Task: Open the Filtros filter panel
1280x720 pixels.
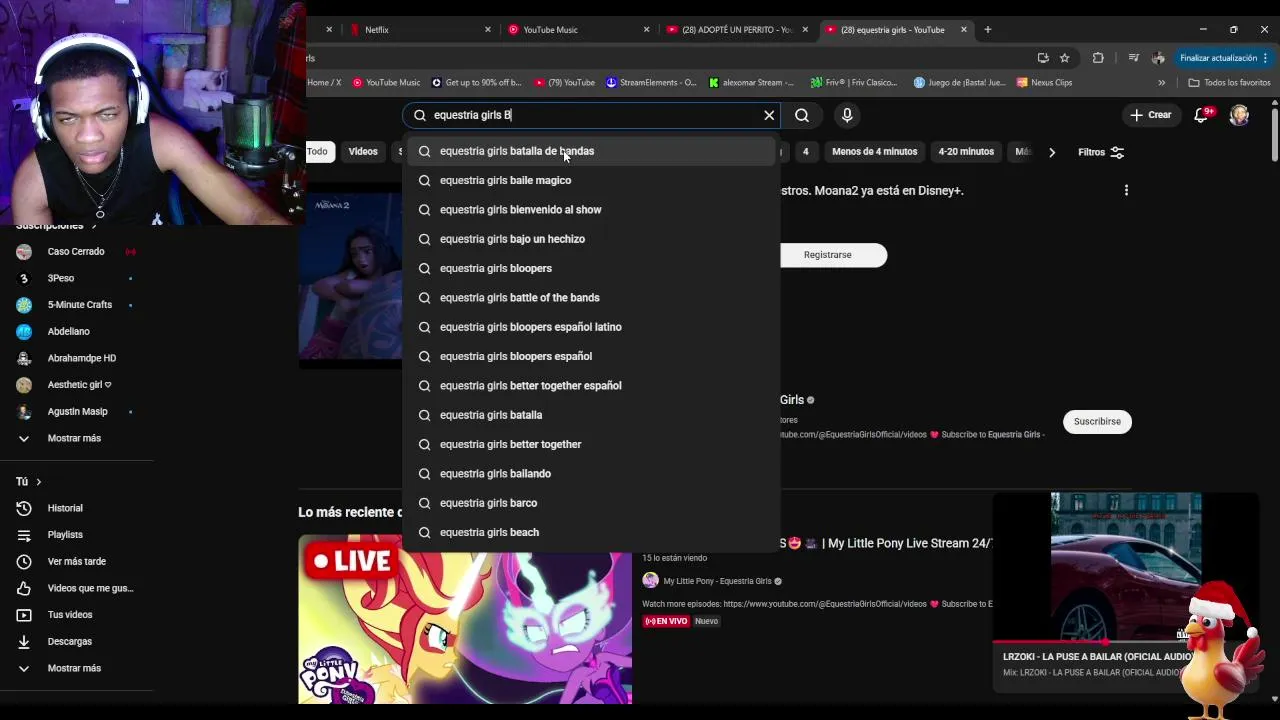Action: (x=1101, y=152)
